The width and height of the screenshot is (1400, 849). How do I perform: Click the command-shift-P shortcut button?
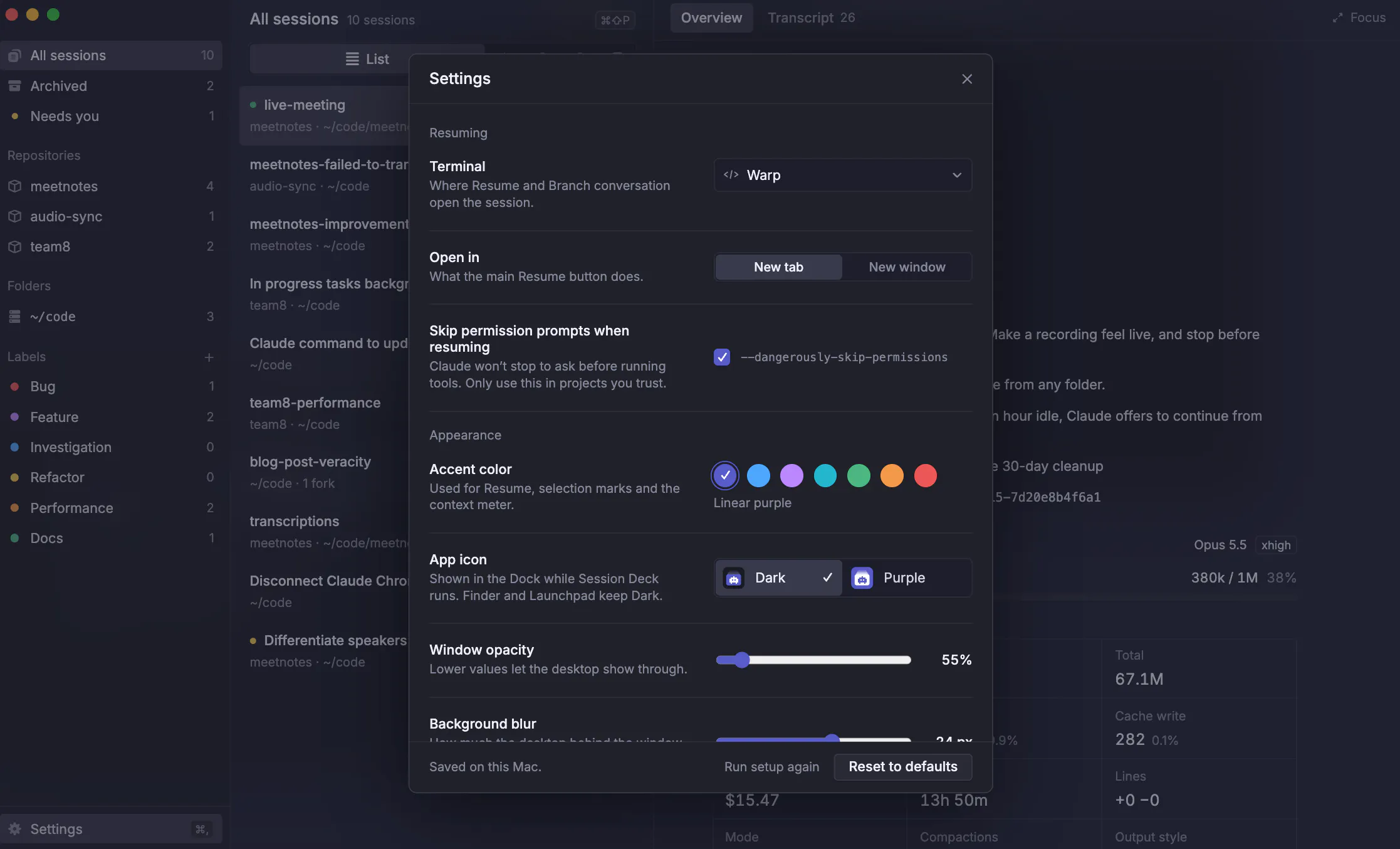(615, 20)
